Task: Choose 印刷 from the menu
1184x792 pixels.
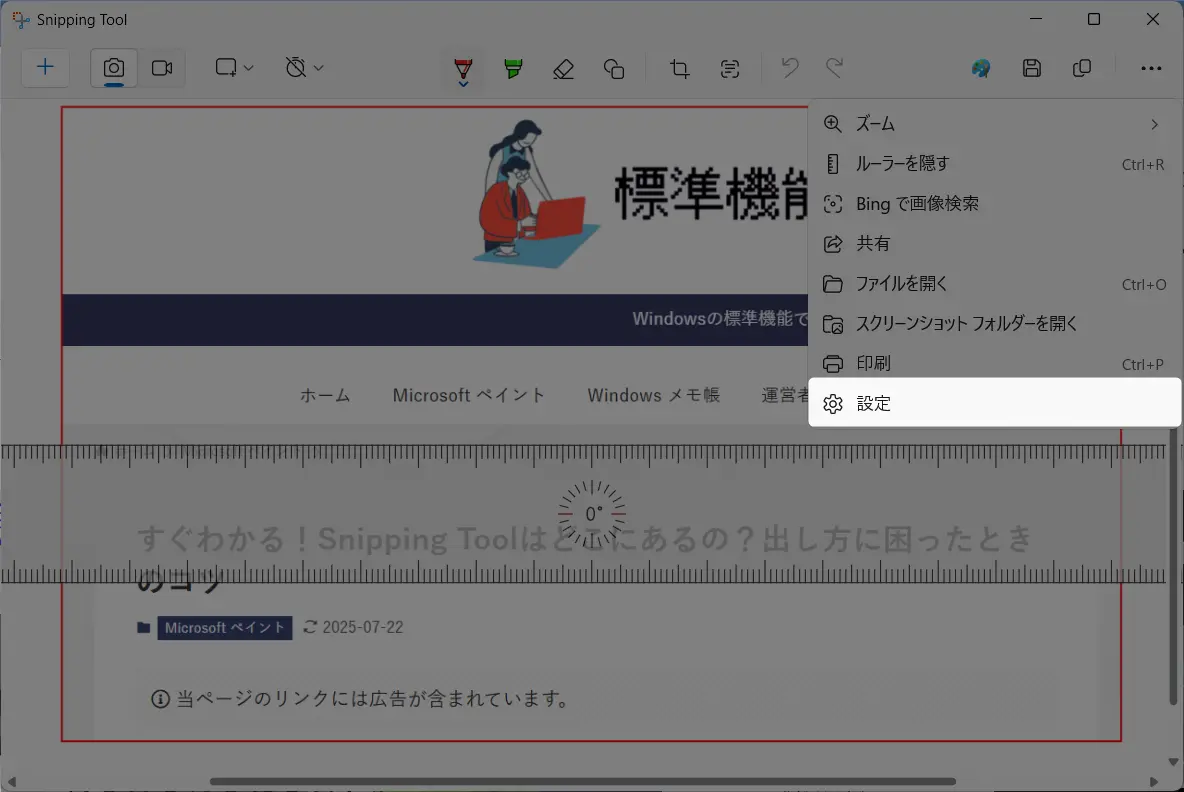Action: 994,364
